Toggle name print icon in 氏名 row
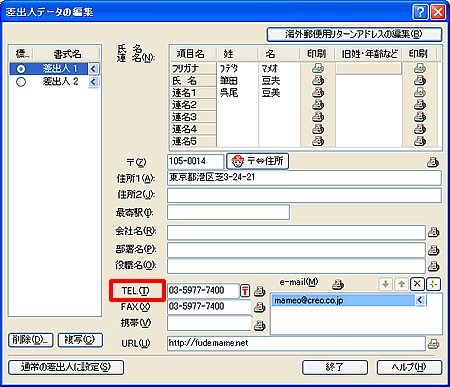The width and height of the screenshot is (450, 387). click(318, 81)
